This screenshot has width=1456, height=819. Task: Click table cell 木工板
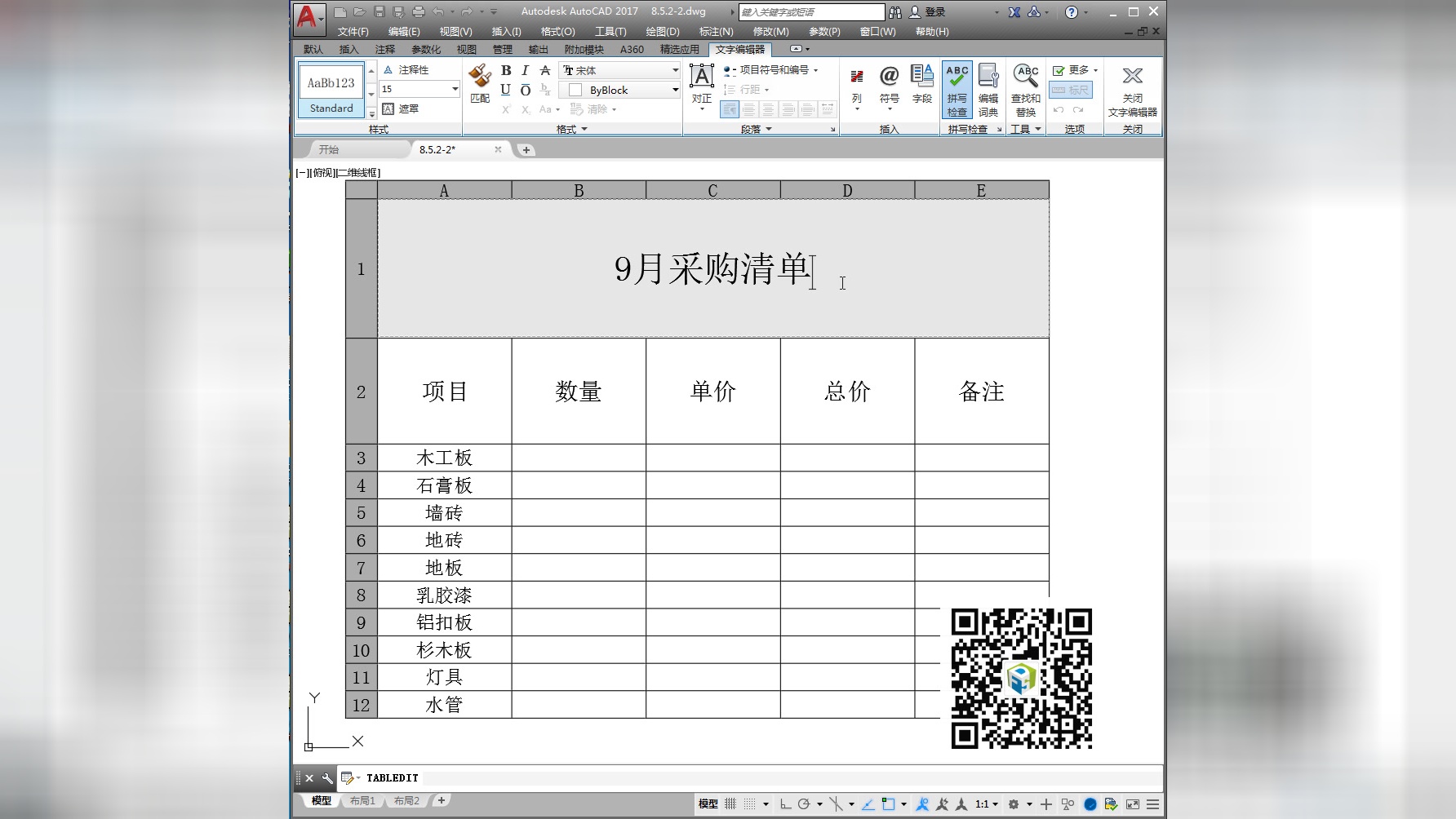[x=444, y=458]
